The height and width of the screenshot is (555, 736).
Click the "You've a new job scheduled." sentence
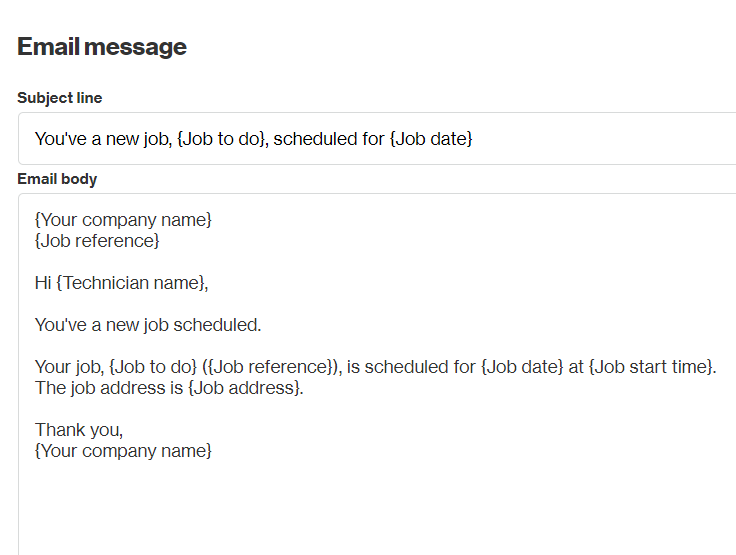pos(147,325)
